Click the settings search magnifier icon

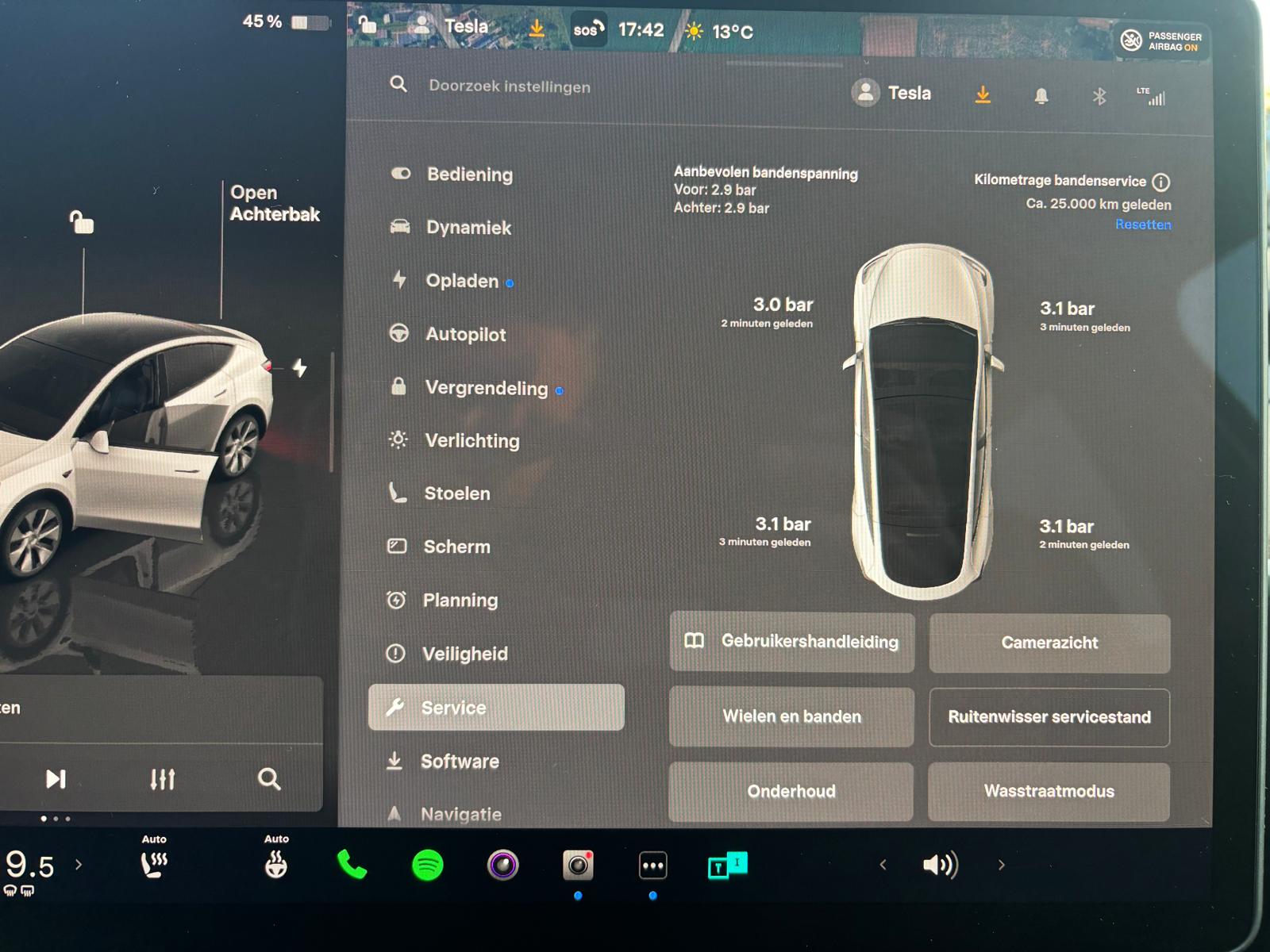click(x=398, y=83)
